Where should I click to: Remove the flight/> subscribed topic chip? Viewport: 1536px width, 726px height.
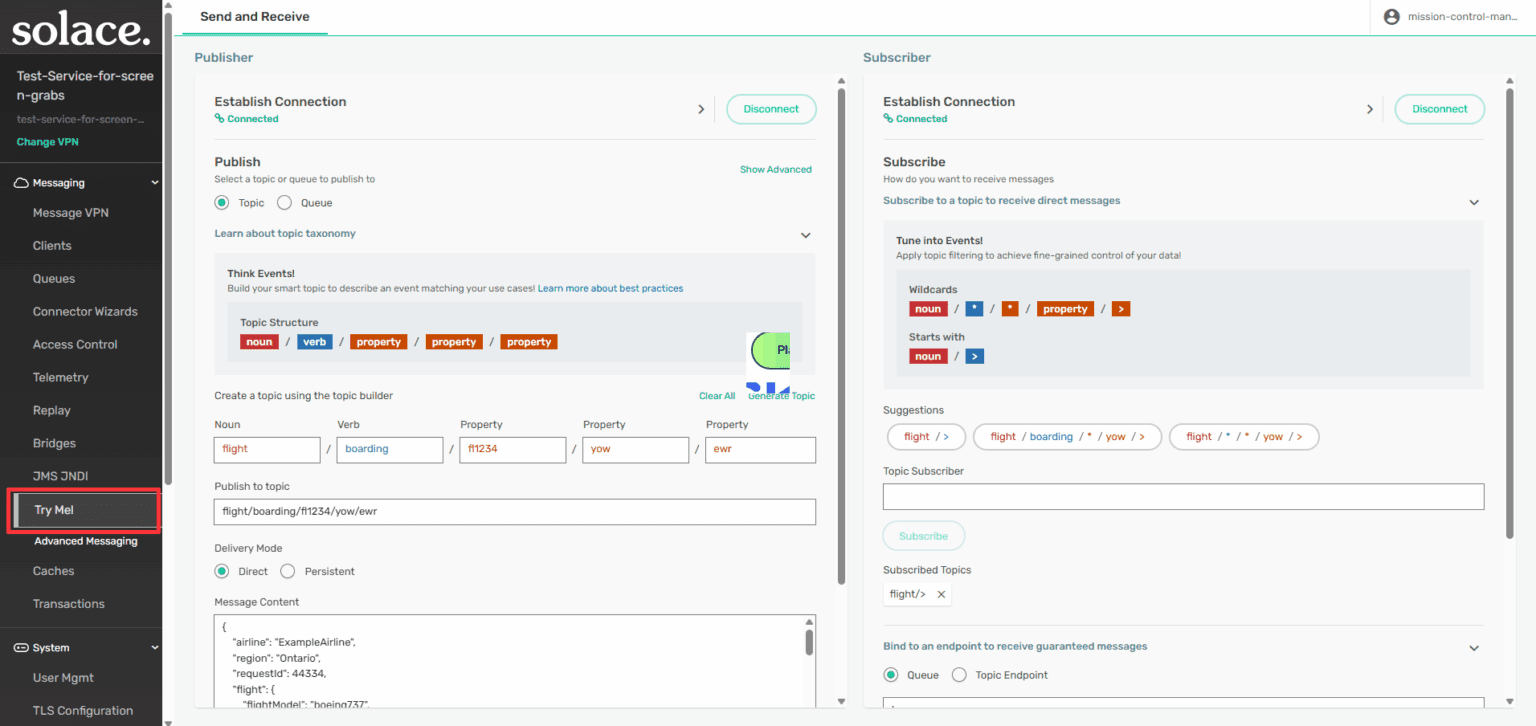pos(941,593)
